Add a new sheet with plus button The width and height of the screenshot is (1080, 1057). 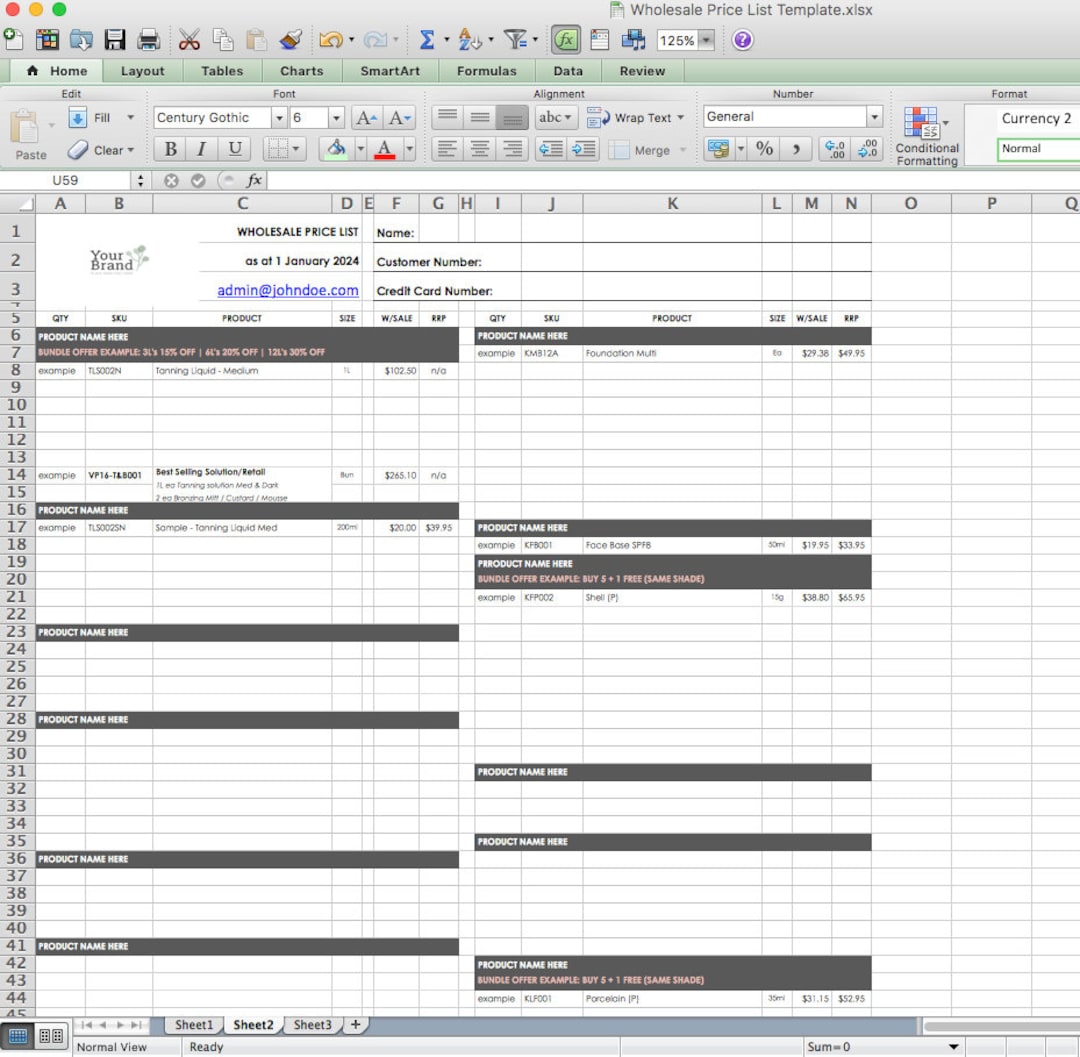coord(355,1025)
